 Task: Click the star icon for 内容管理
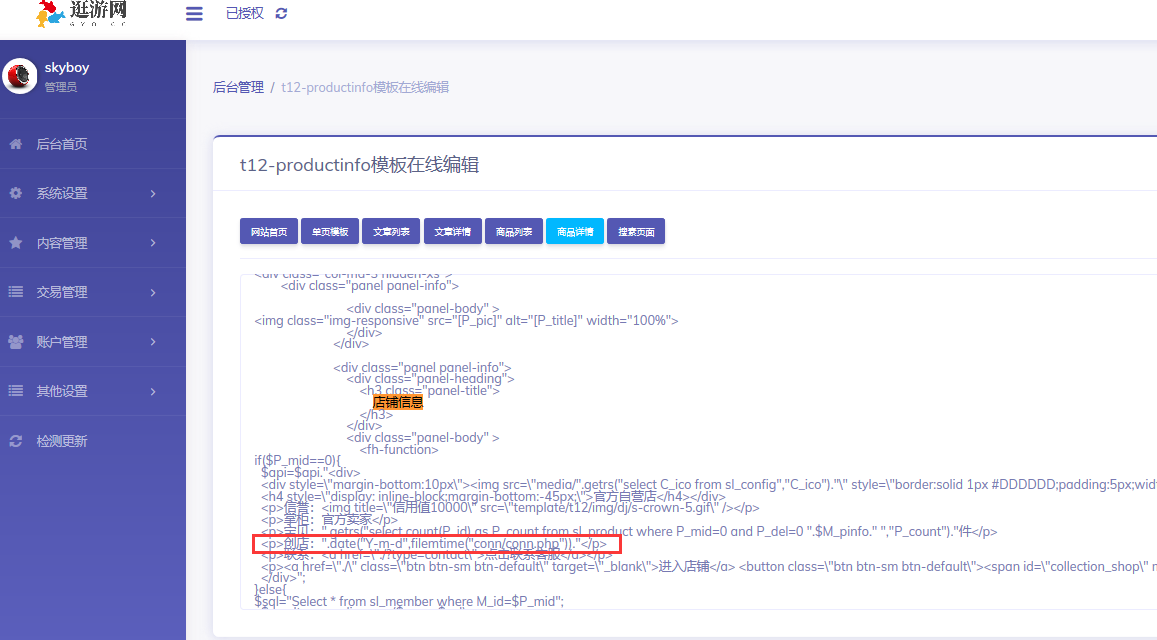click(x=16, y=243)
